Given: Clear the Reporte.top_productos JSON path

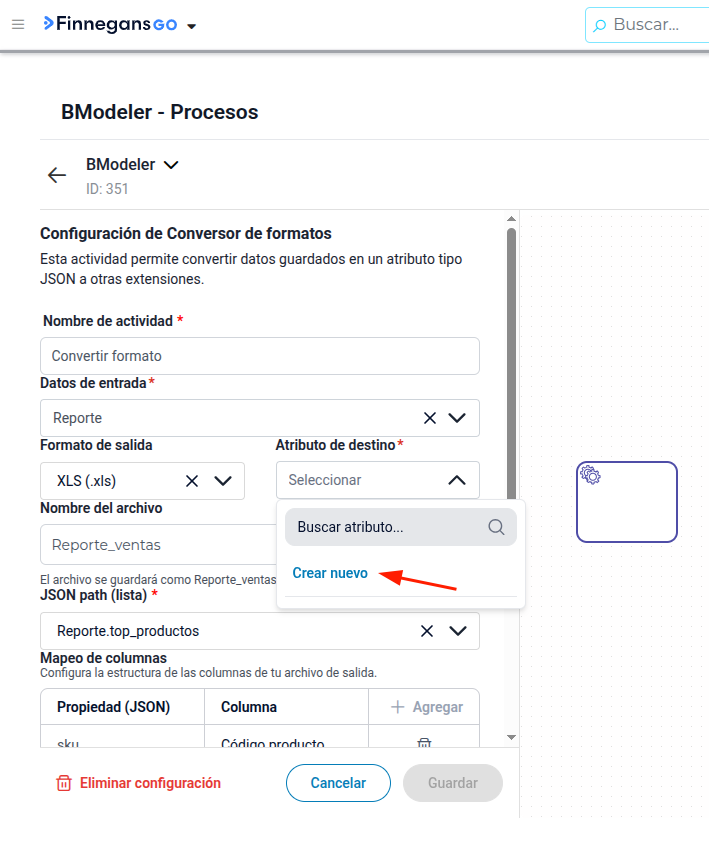Looking at the screenshot, I should [427, 631].
